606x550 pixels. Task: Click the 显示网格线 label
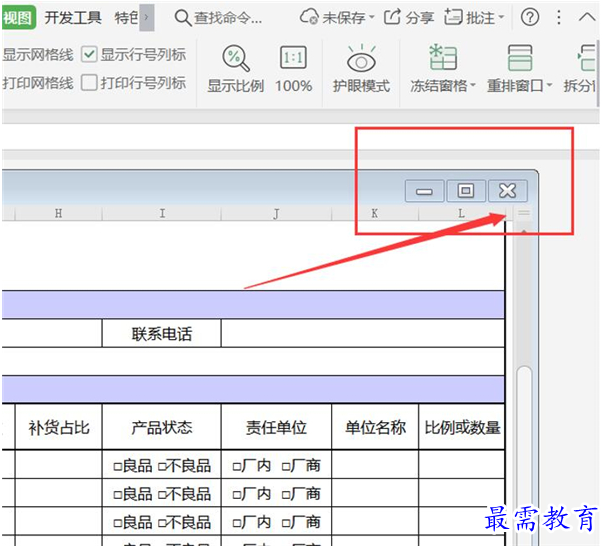(x=37, y=54)
